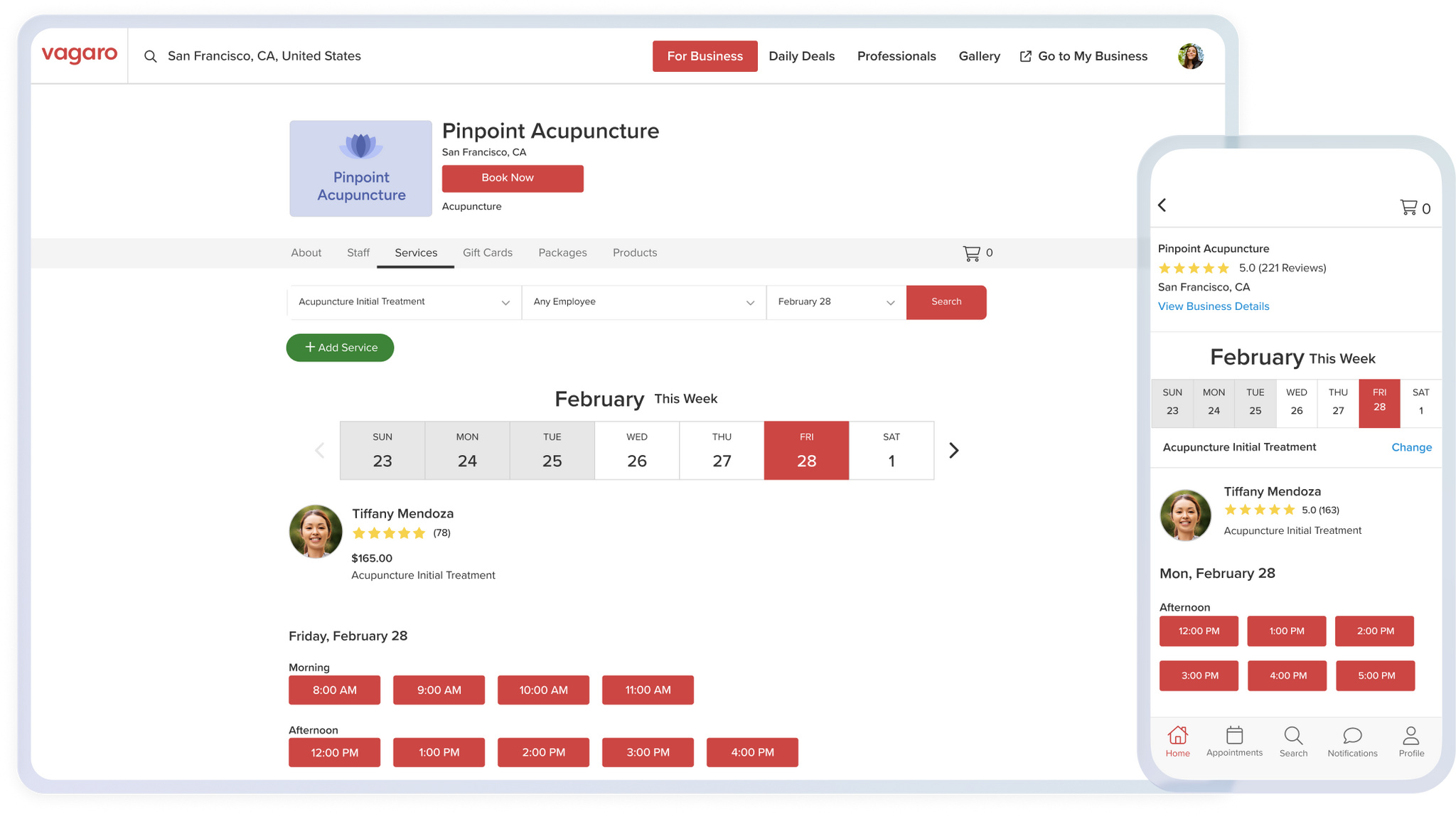Viewport: 1456px width, 814px height.
Task: Open Professionals in the header
Action: point(896,56)
